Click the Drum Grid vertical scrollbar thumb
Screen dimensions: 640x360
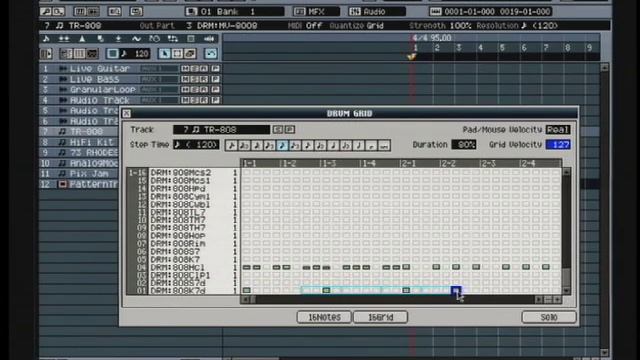pos(567,278)
